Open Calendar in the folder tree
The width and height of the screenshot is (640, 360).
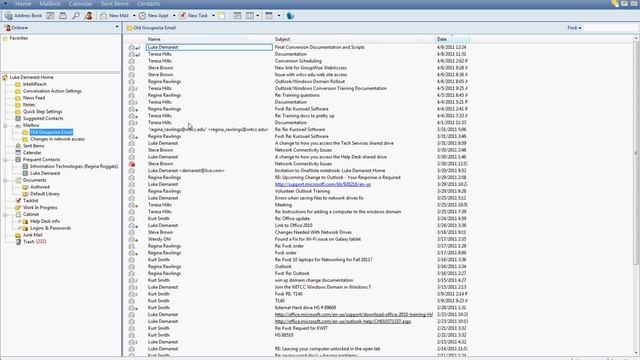[32, 153]
